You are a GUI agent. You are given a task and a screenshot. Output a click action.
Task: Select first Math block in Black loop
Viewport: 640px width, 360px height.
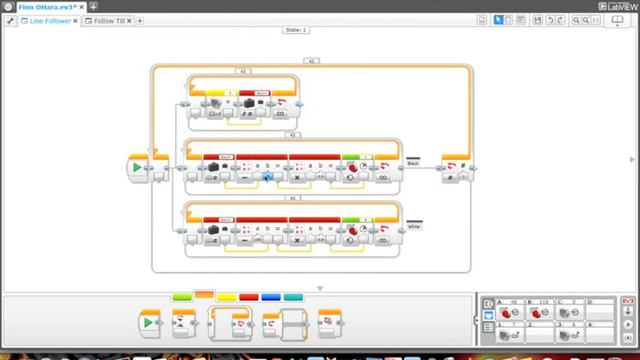(261, 169)
